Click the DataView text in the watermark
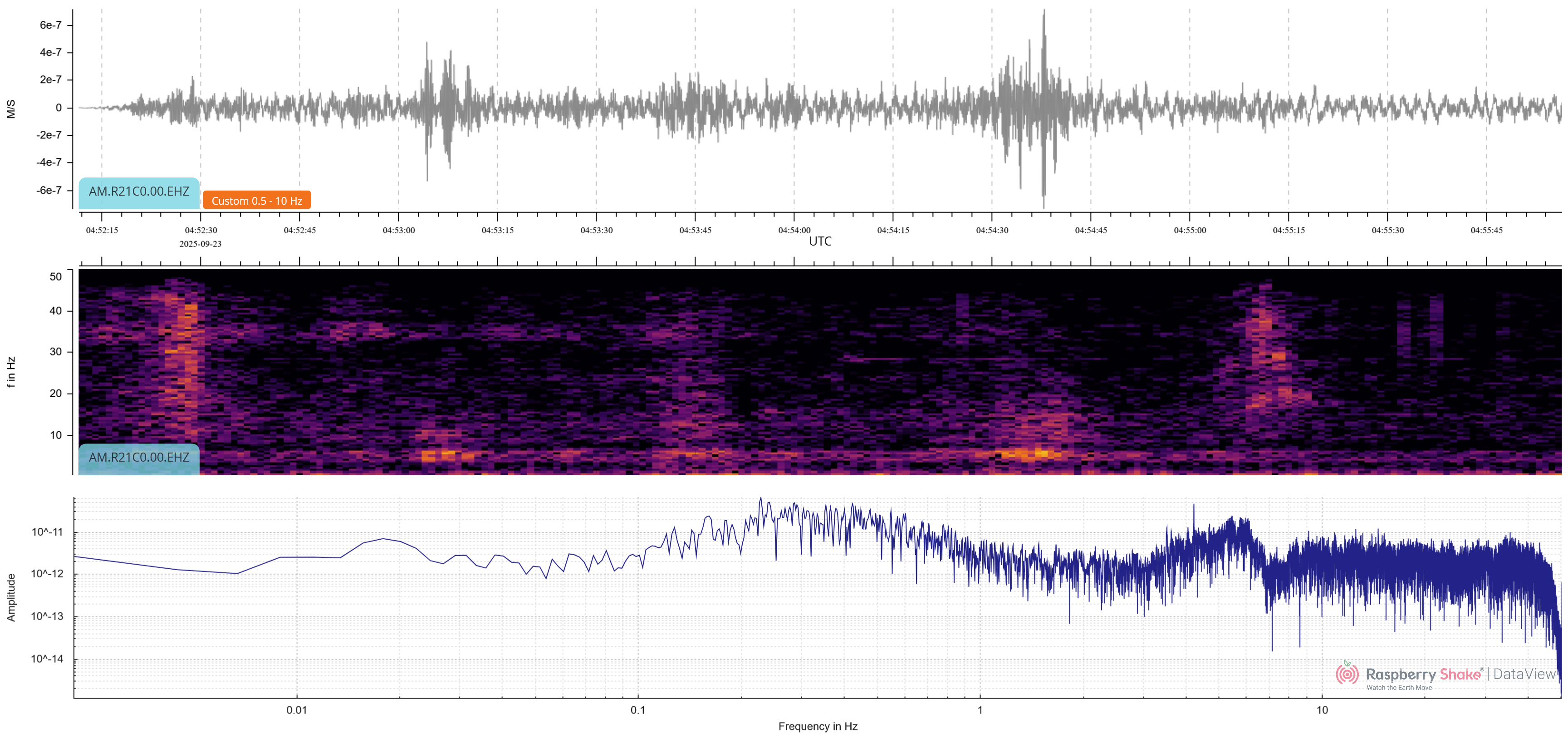 (x=1524, y=674)
